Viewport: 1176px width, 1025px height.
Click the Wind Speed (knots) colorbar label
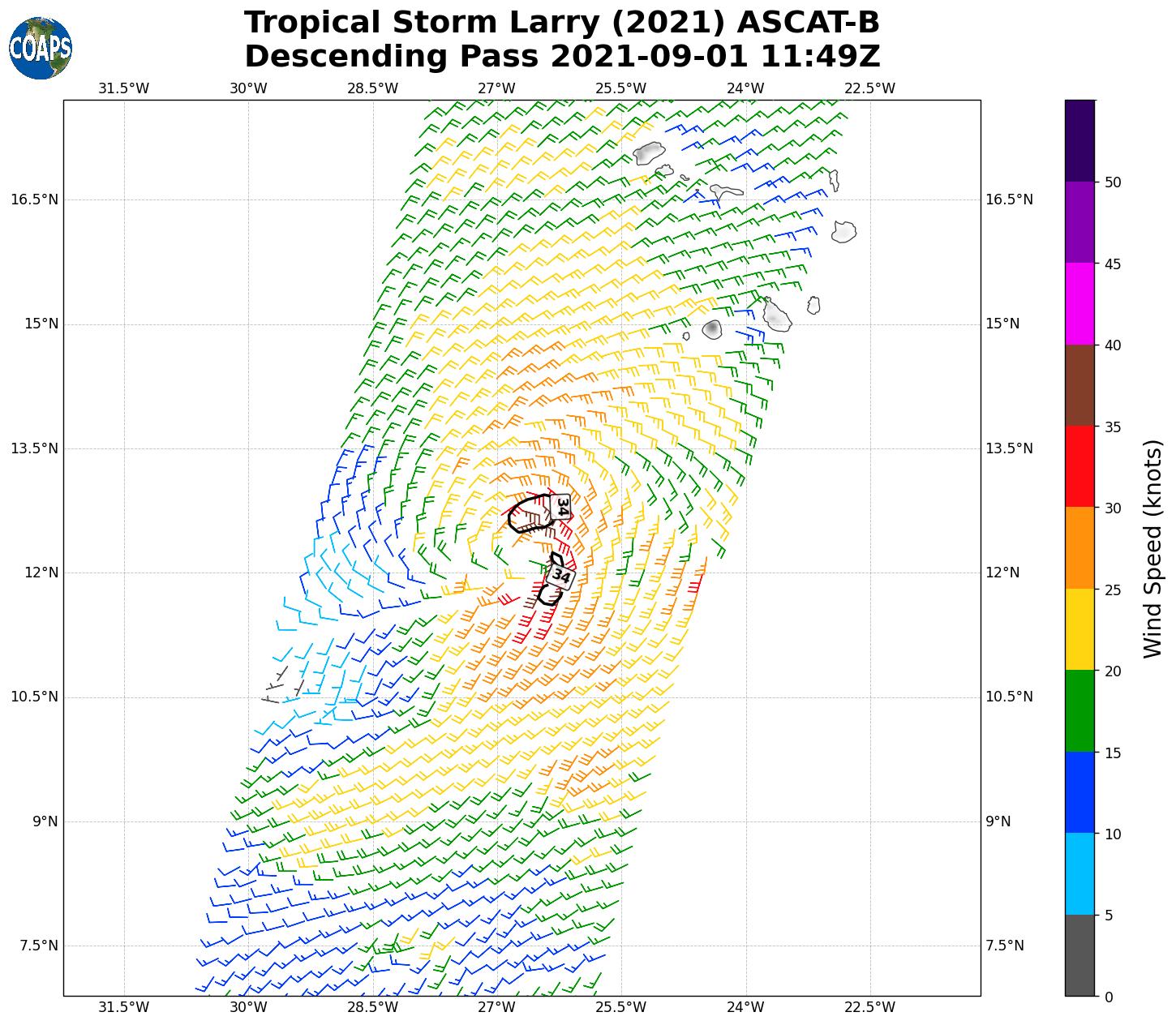point(1152,548)
